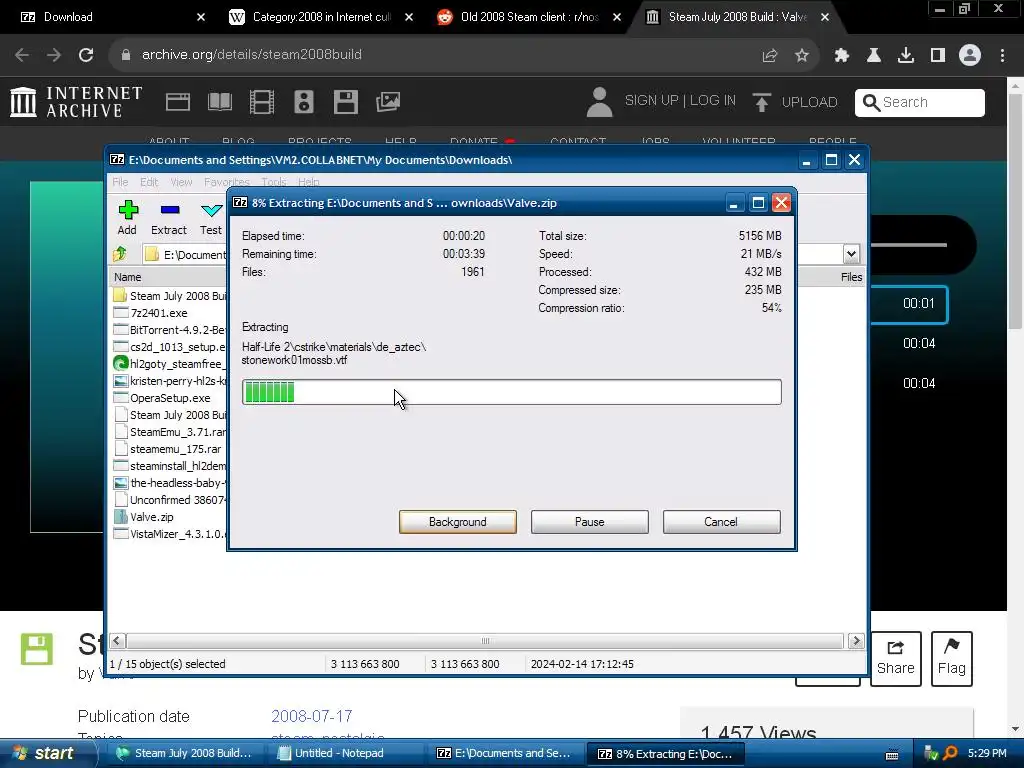Image resolution: width=1024 pixels, height=768 pixels.
Task: Go back in Chrome browser
Action: (x=22, y=55)
